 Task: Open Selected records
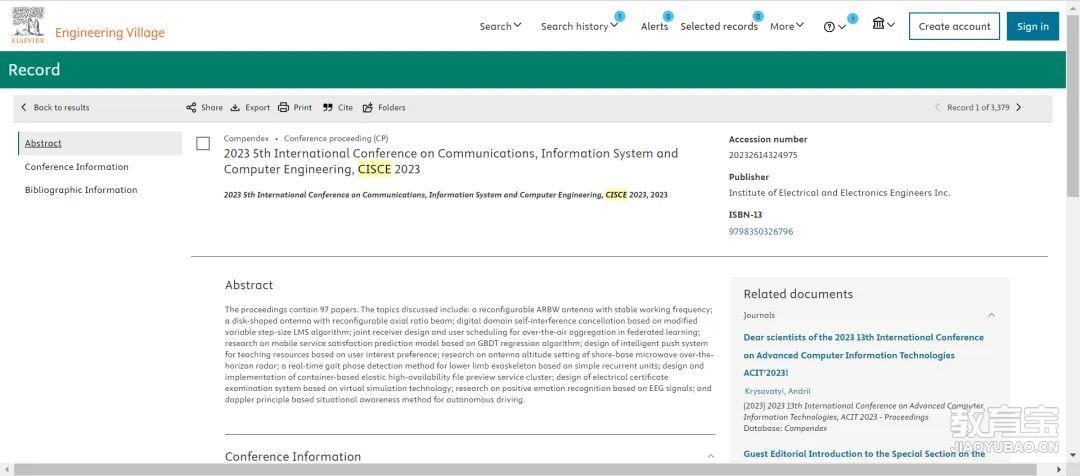coord(719,26)
